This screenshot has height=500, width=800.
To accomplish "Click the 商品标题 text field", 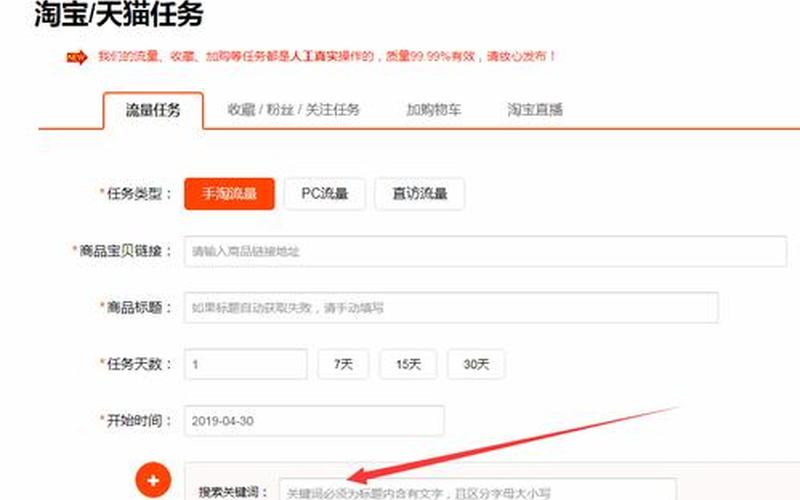I will click(x=451, y=308).
